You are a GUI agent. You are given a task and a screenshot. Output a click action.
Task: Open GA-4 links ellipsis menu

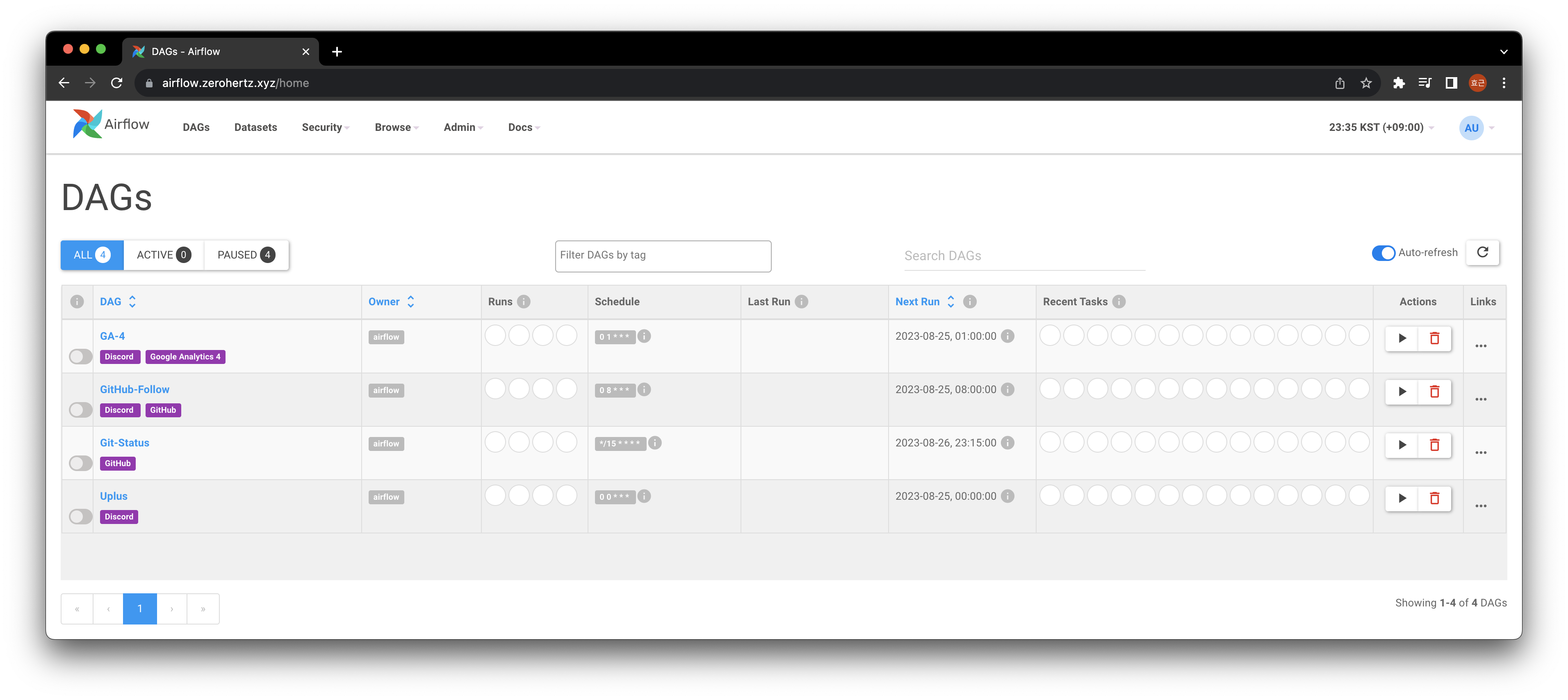[x=1481, y=346]
